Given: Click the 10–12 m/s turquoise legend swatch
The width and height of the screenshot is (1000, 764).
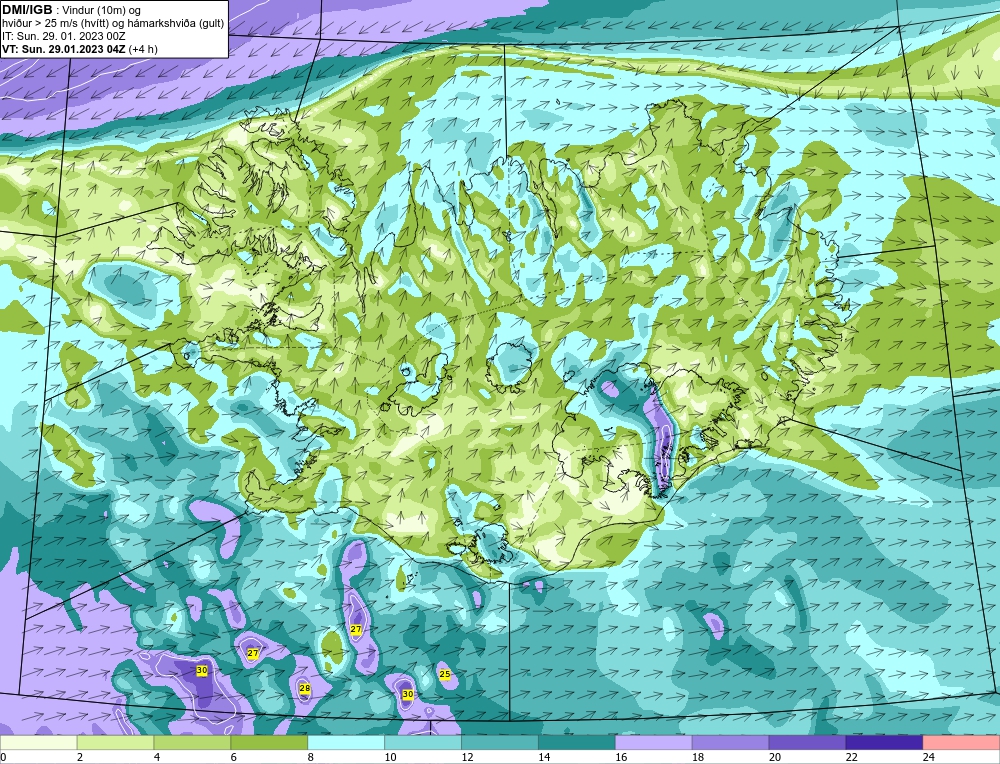Looking at the screenshot, I should [x=423, y=743].
